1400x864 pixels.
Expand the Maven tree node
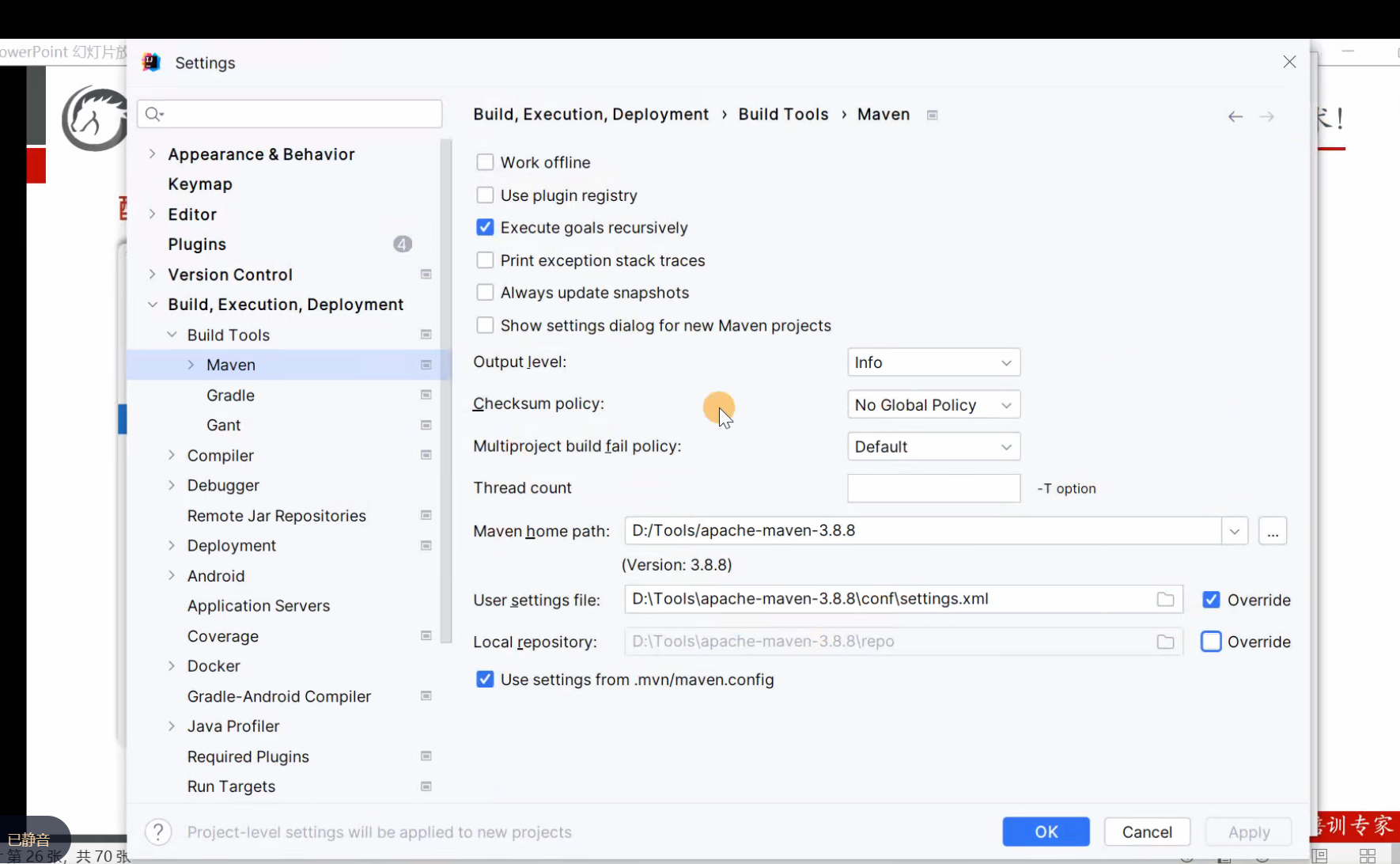[191, 365]
